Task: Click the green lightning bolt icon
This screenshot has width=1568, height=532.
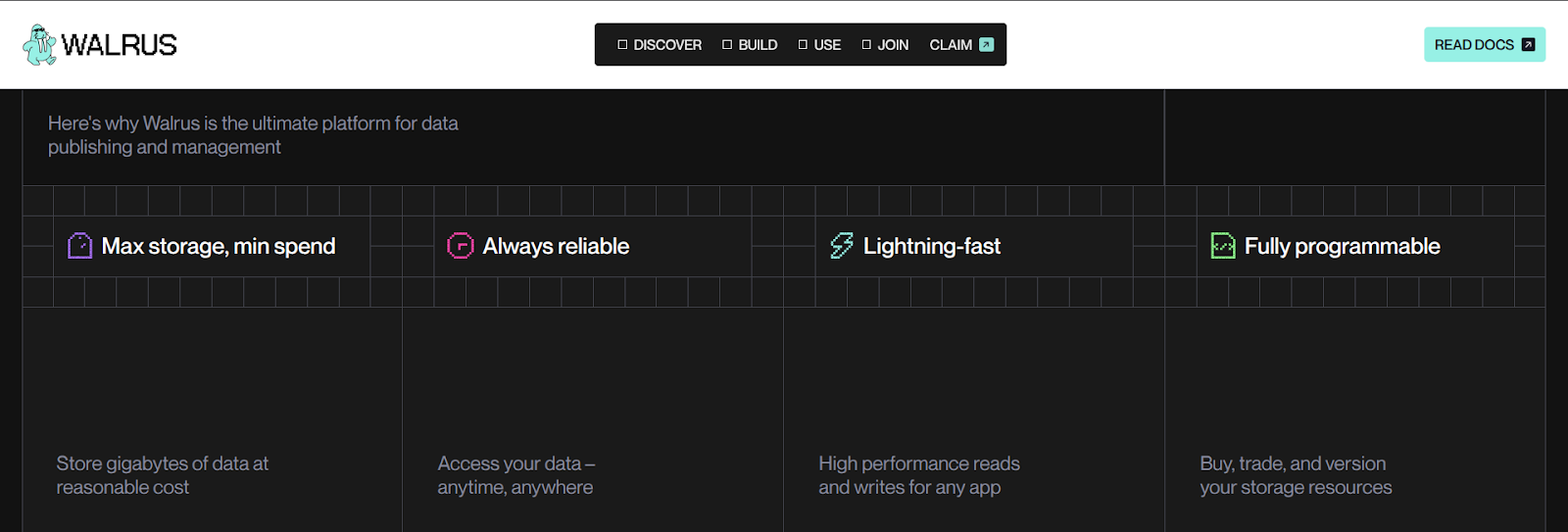Action: 842,245
